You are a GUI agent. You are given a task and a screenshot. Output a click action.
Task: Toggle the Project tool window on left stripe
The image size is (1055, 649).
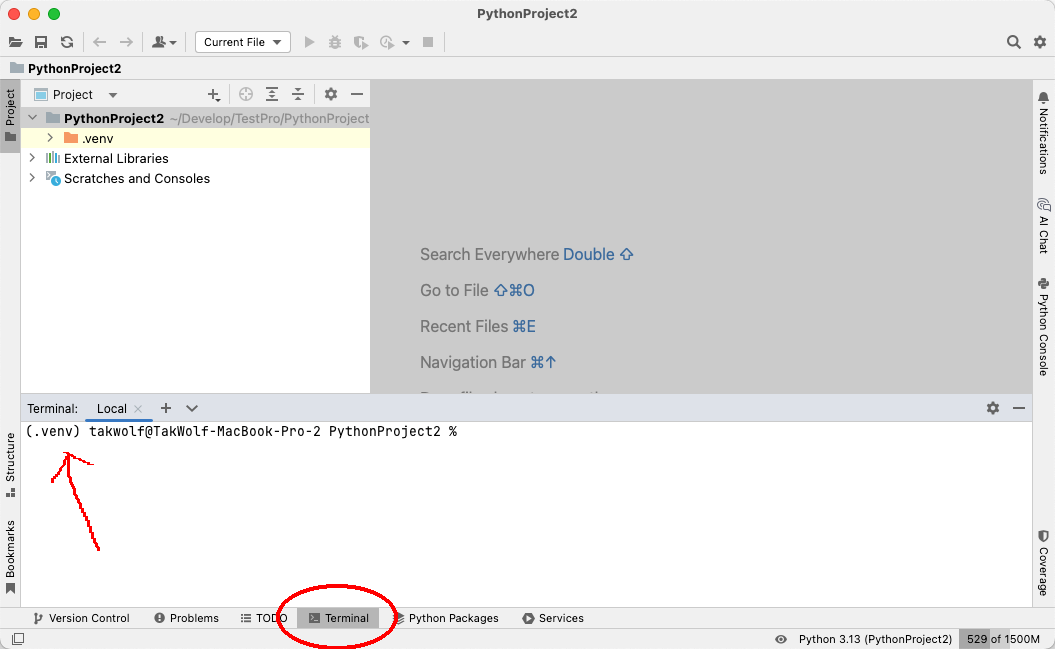click(10, 116)
